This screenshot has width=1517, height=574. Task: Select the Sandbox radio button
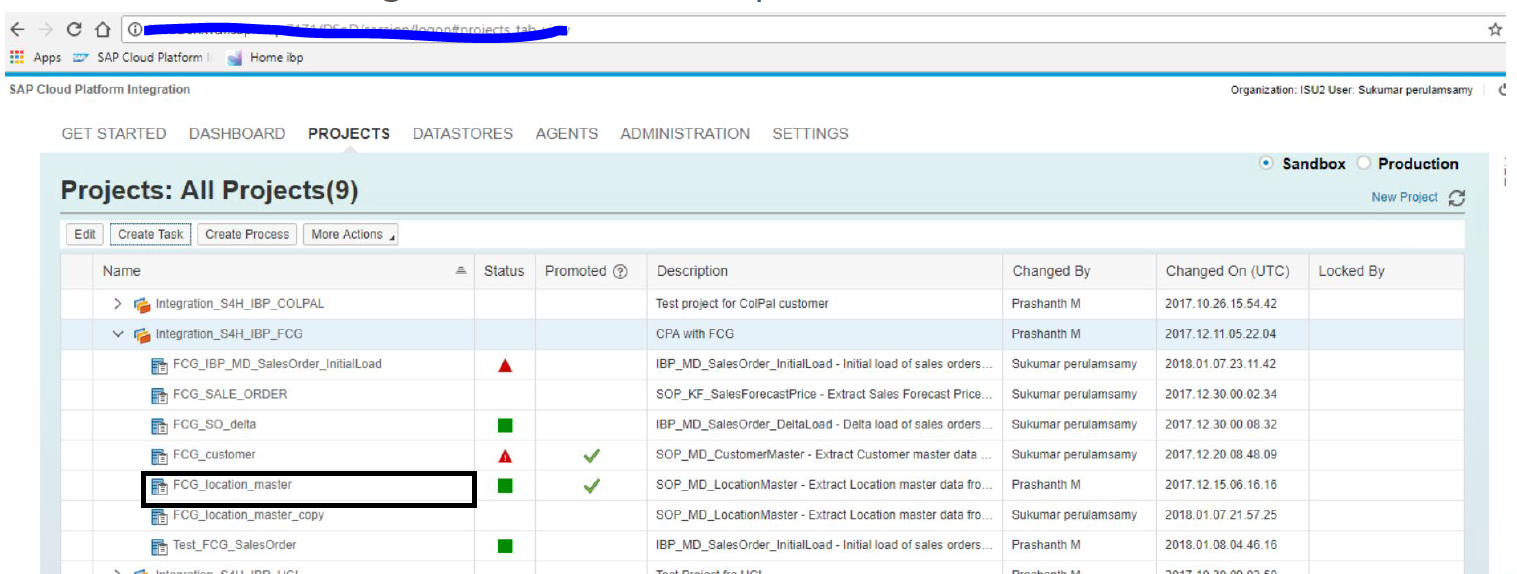(x=1266, y=164)
